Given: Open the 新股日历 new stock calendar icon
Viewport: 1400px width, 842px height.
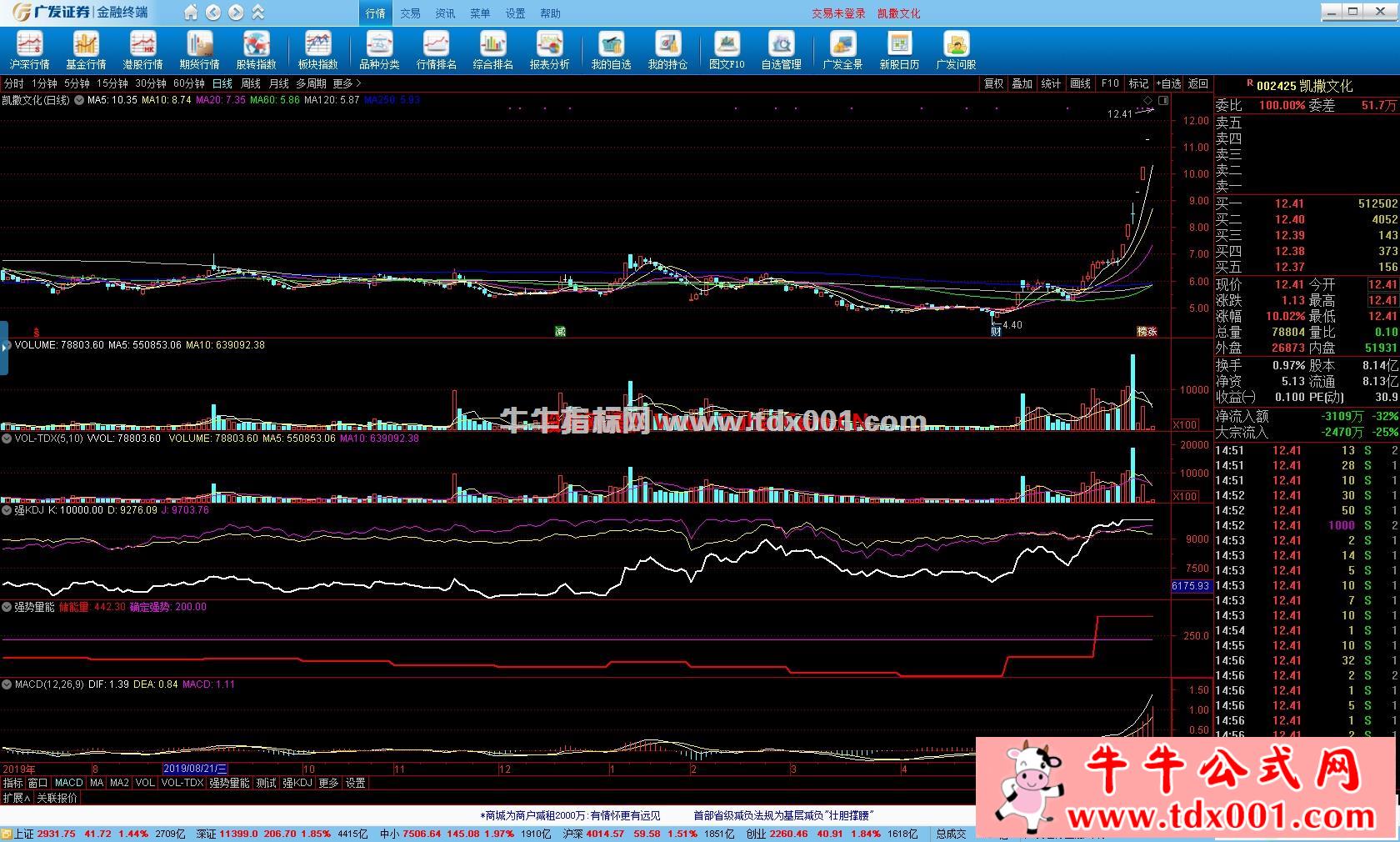Looking at the screenshot, I should (x=899, y=50).
